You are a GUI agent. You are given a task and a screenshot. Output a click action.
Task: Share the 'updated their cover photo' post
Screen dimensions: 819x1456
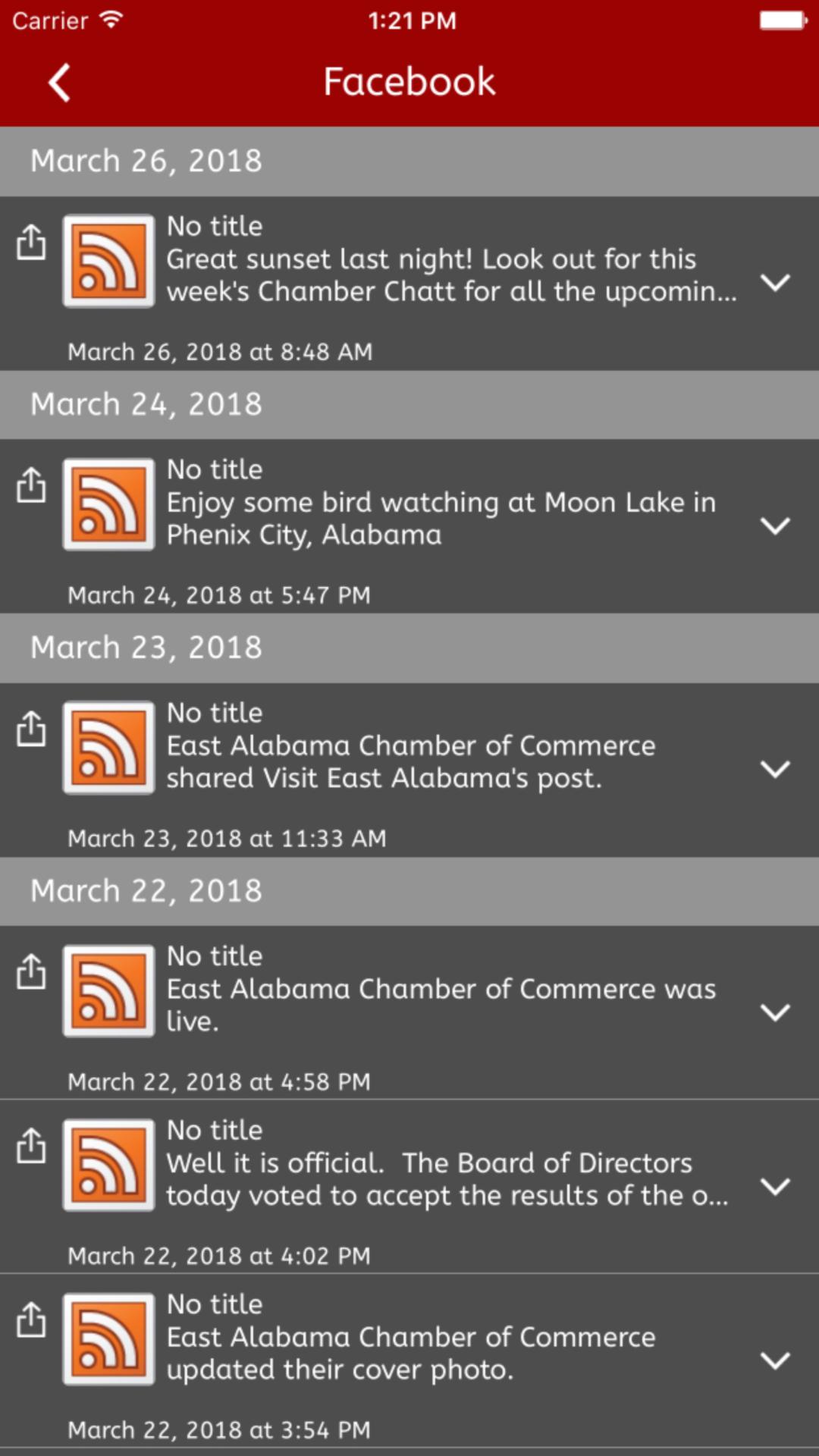31,1320
